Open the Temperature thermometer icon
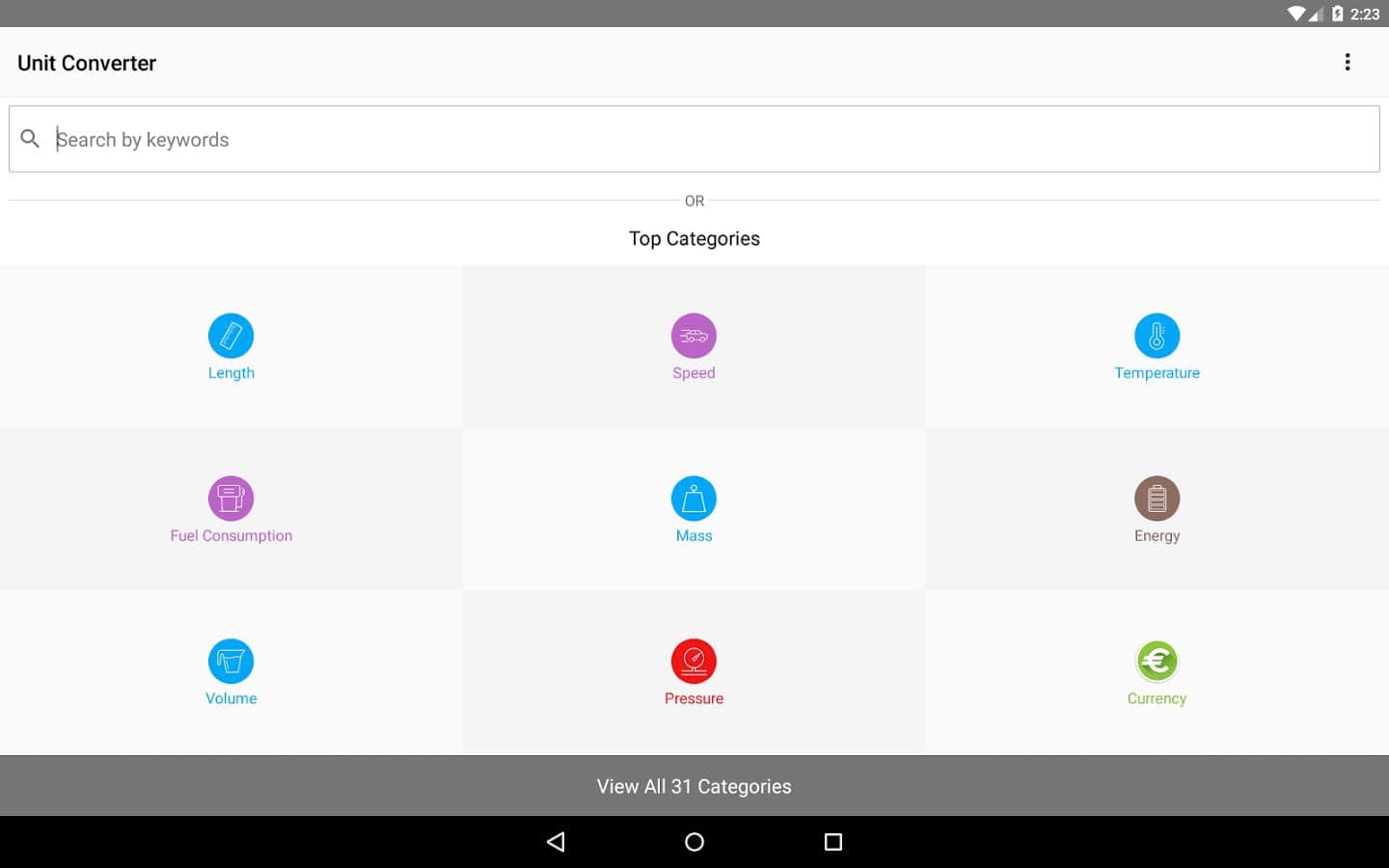This screenshot has height=868, width=1389. click(1157, 336)
